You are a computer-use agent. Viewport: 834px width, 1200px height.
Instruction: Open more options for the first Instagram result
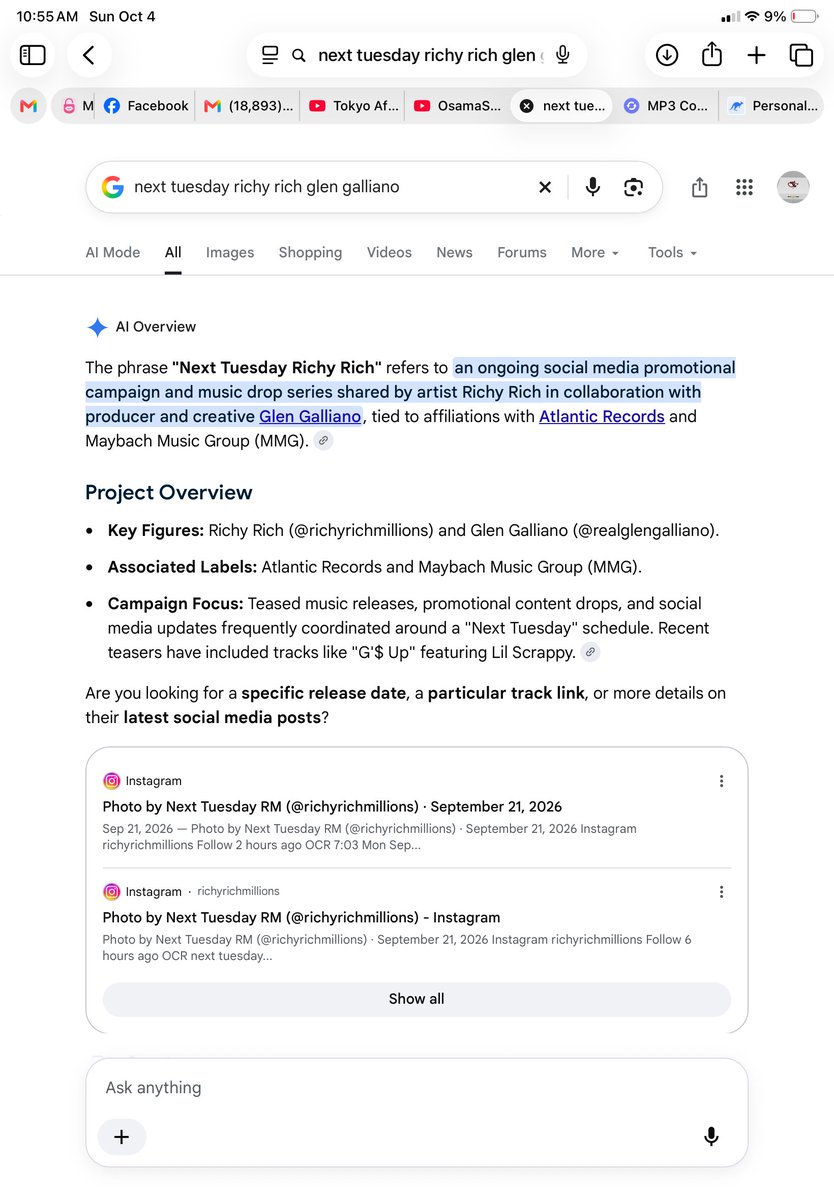(721, 781)
